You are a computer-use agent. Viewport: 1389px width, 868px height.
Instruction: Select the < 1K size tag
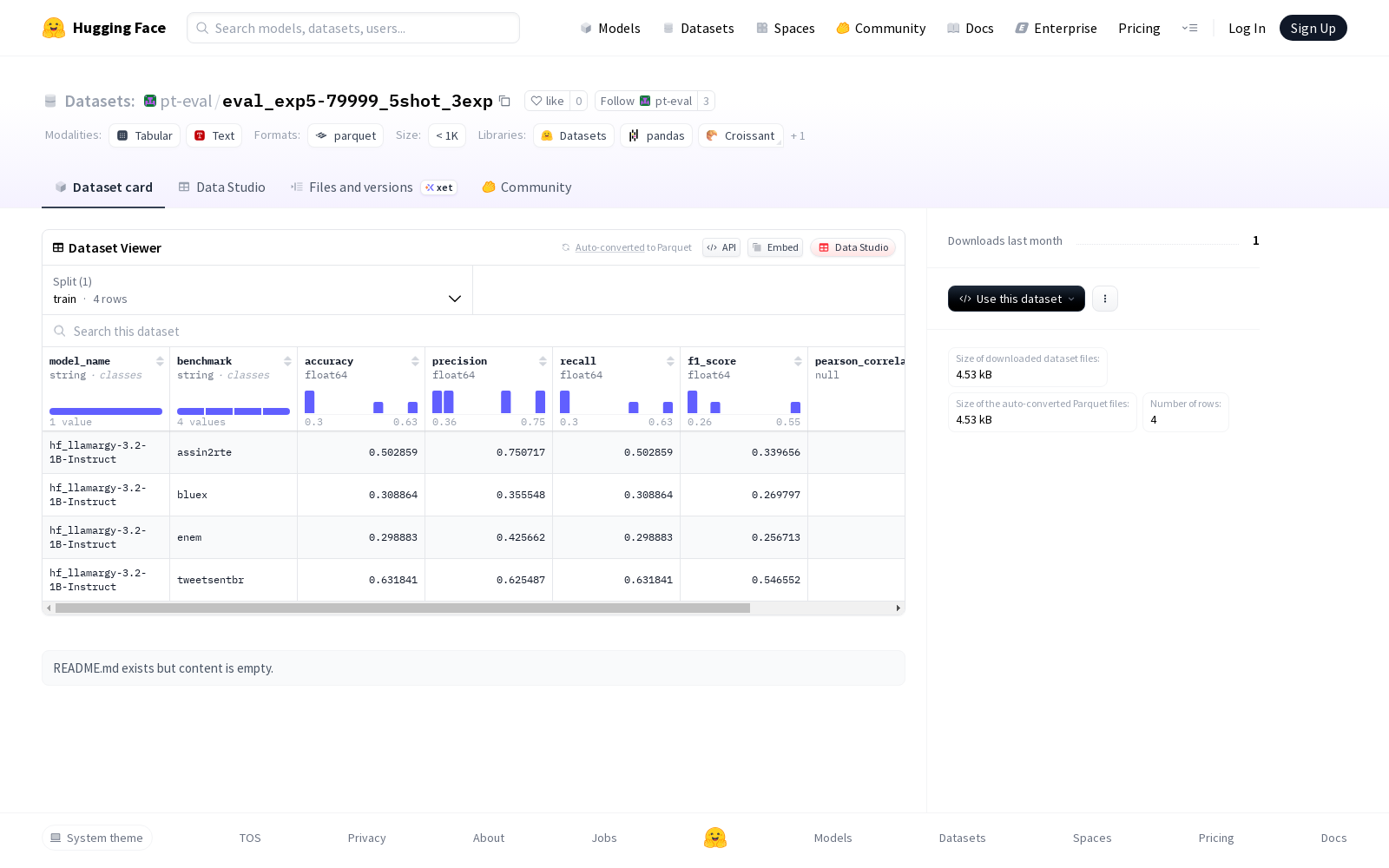[x=447, y=135]
